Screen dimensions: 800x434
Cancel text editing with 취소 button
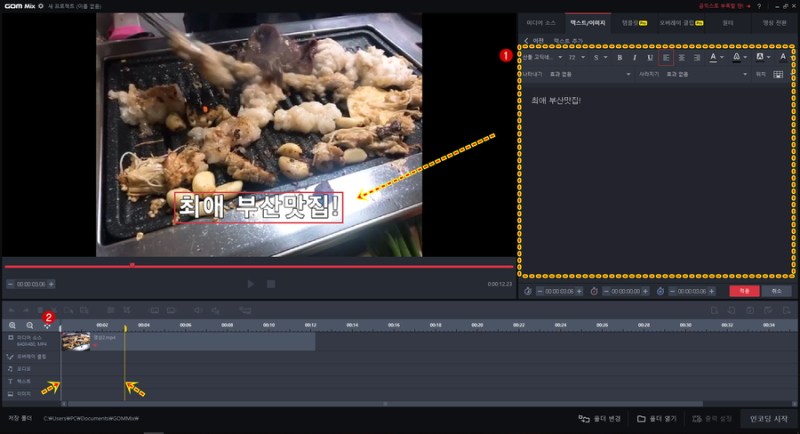point(776,291)
